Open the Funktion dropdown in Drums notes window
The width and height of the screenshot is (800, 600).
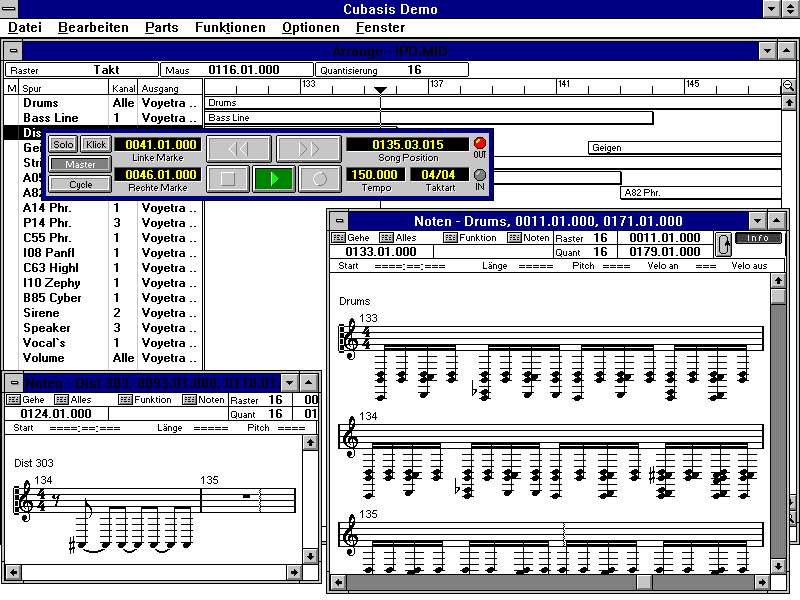coord(470,238)
